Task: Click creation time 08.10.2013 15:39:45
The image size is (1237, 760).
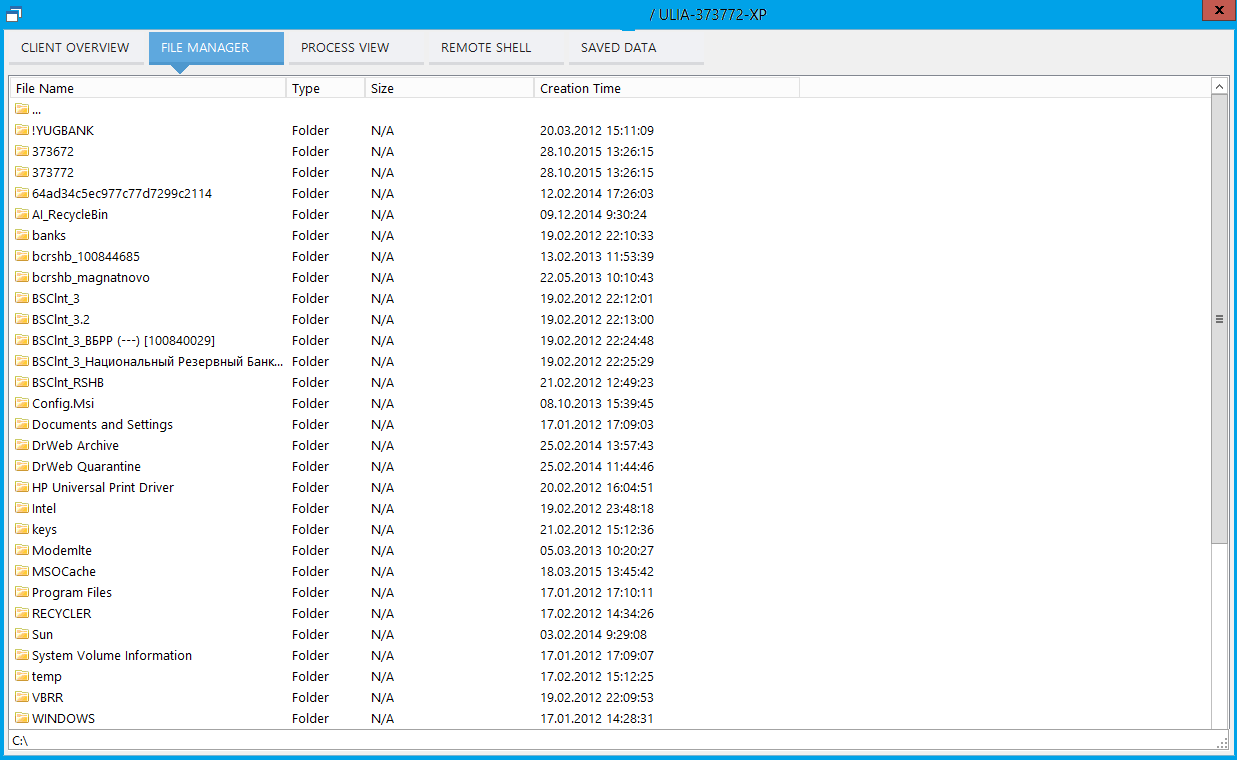Action: point(597,404)
